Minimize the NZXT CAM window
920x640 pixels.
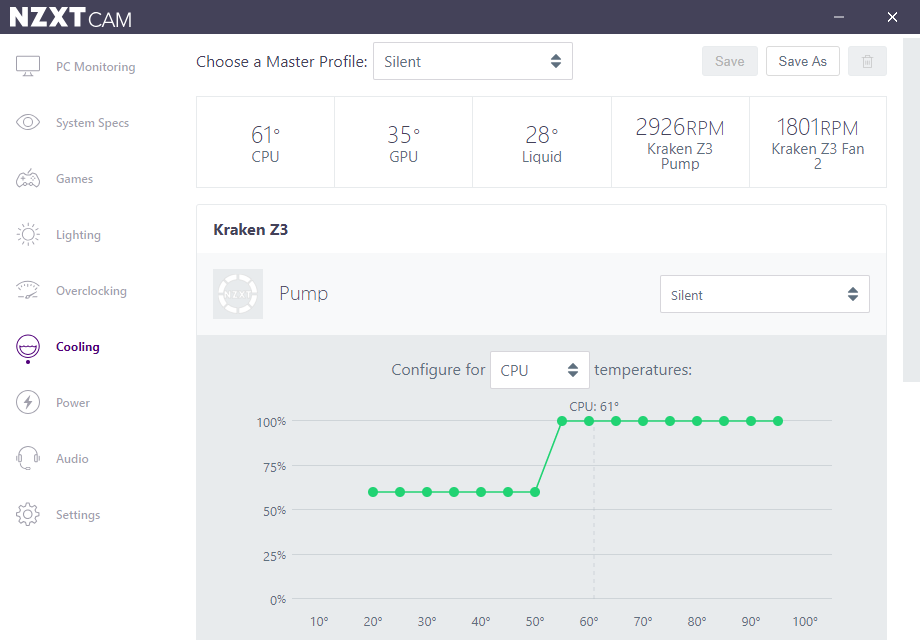tap(839, 17)
